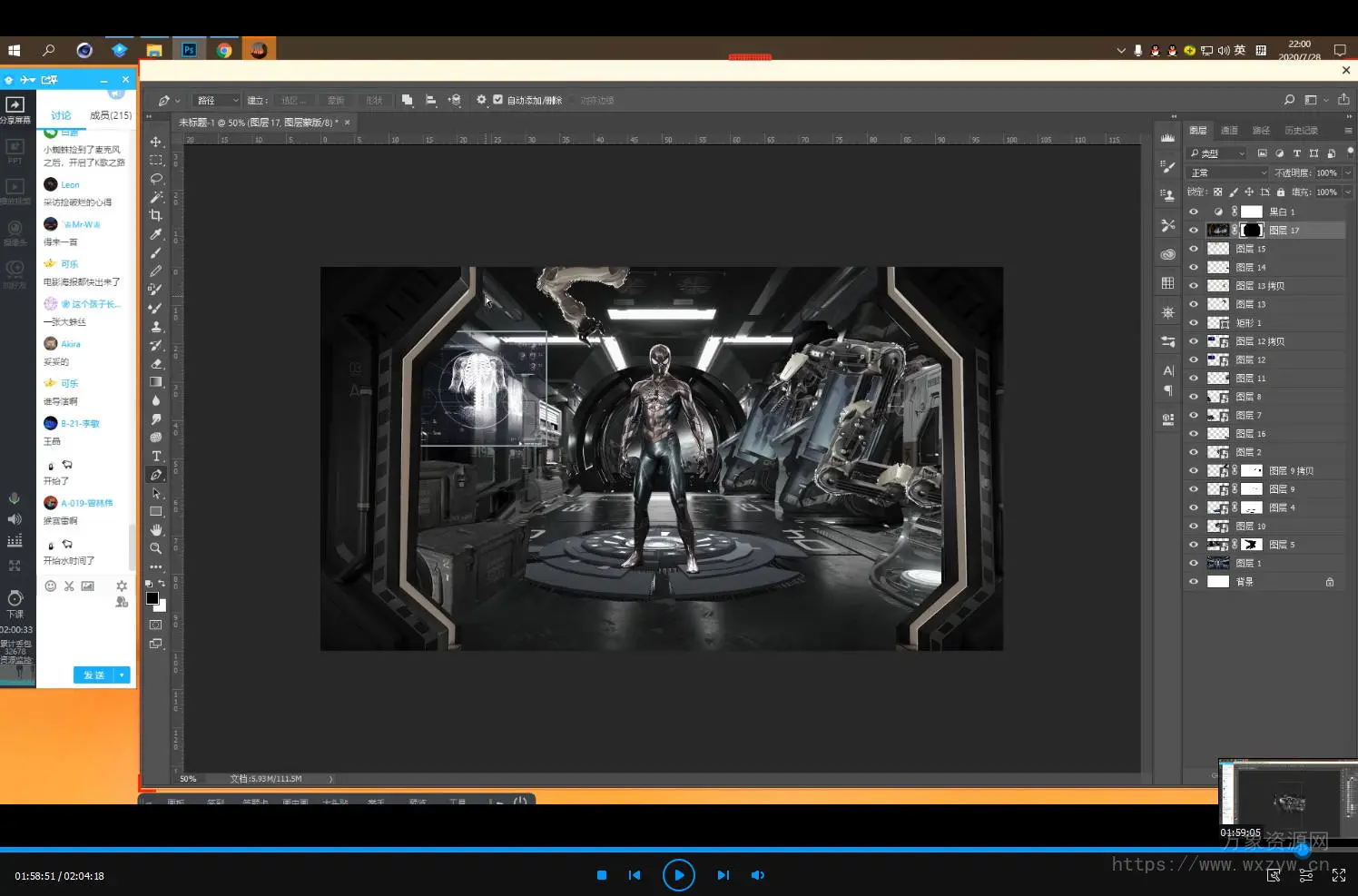Switch to the 通道 panel tab

tap(1229, 130)
